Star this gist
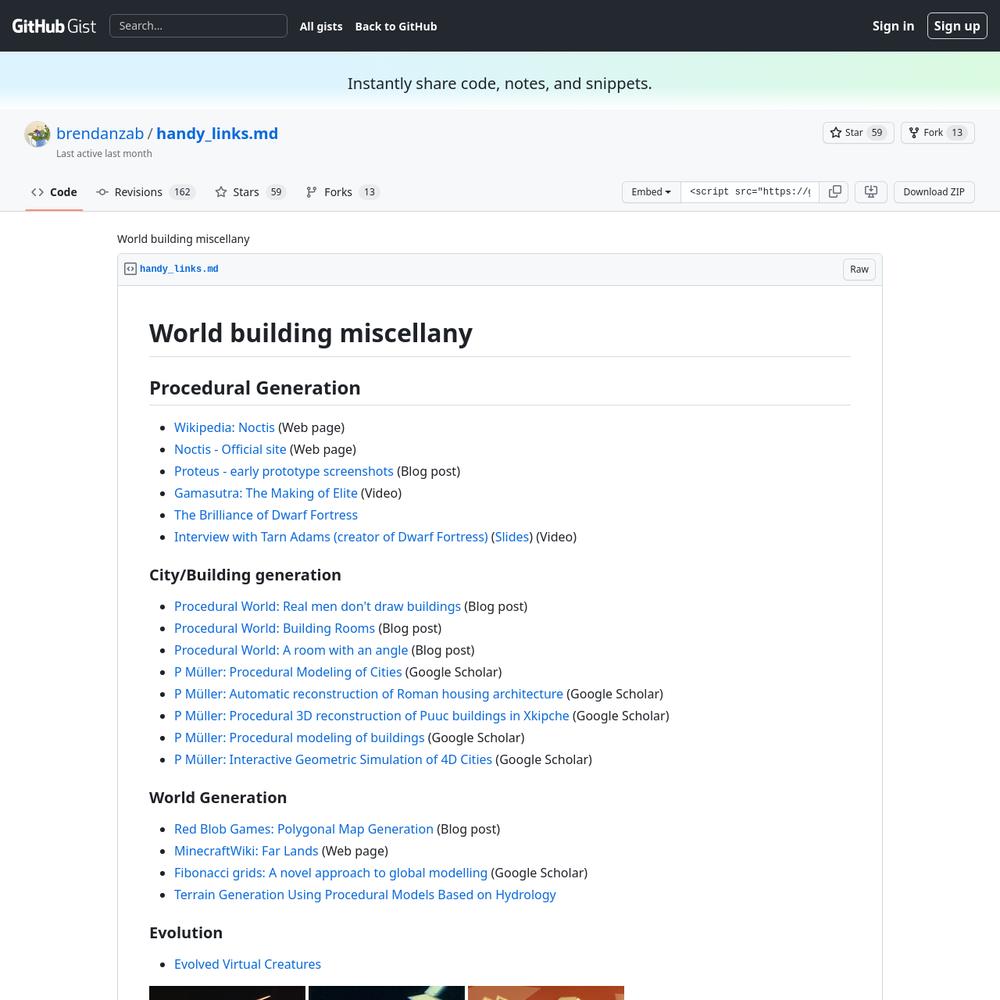Screen dimensions: 1000x1000 point(858,133)
